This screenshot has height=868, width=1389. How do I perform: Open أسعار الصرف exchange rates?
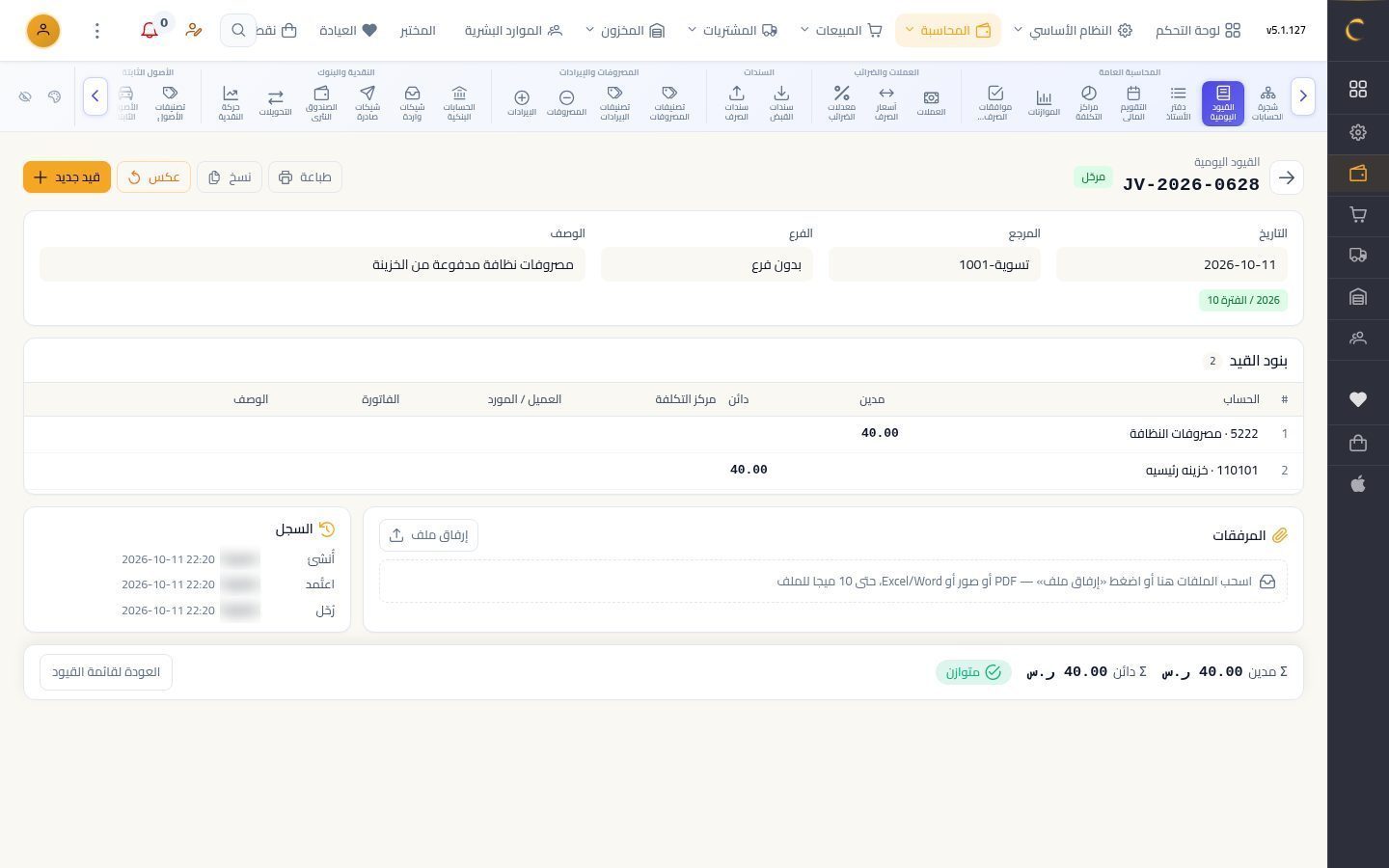point(885,103)
